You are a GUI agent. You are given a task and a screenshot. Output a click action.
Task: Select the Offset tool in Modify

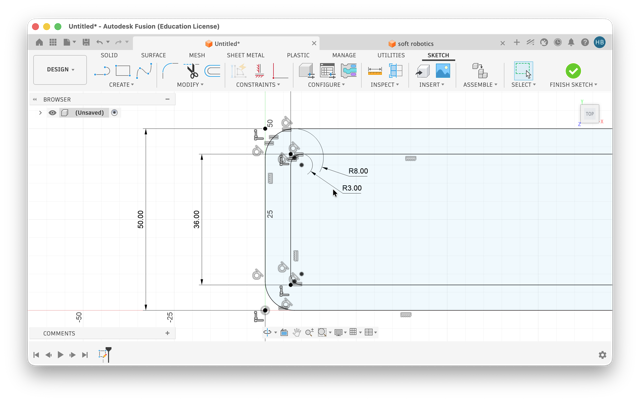(x=212, y=71)
